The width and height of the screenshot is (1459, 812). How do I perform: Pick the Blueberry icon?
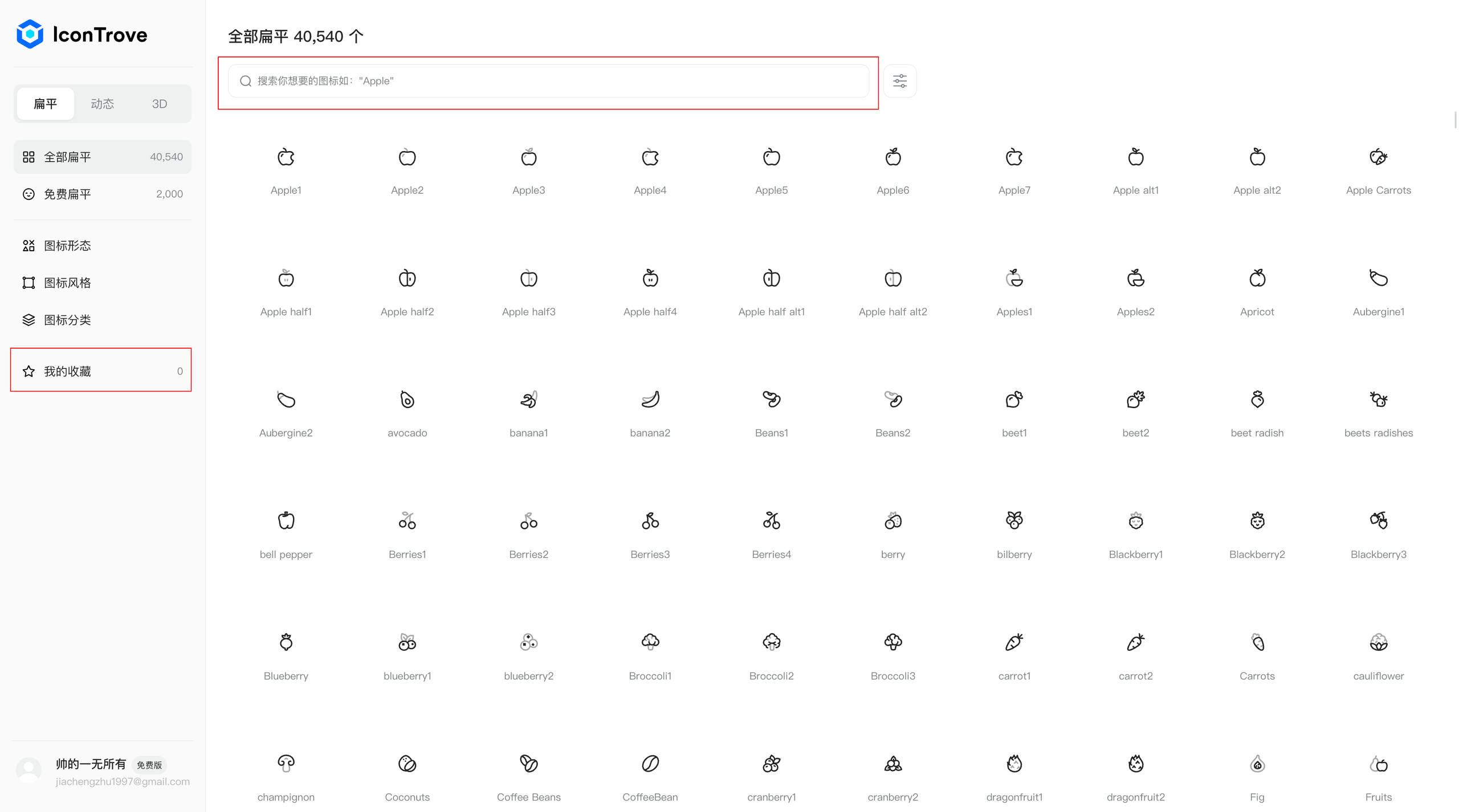(x=286, y=642)
